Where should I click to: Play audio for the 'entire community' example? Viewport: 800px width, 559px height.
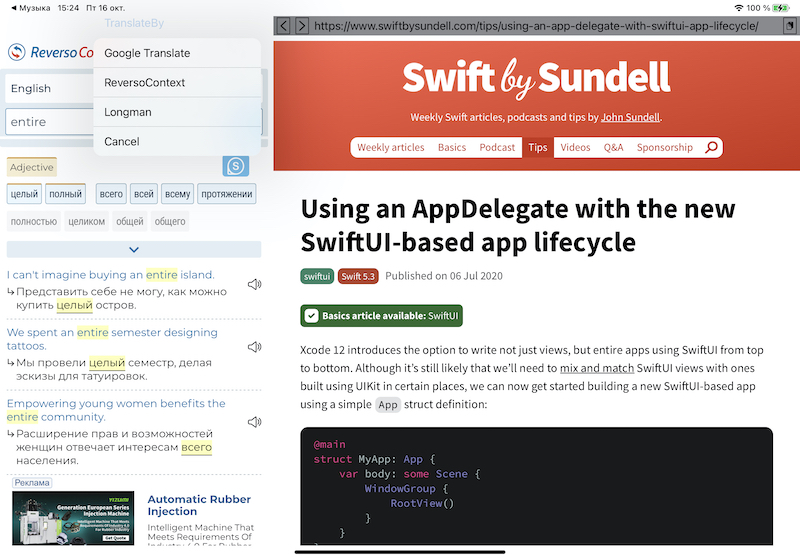coord(254,421)
